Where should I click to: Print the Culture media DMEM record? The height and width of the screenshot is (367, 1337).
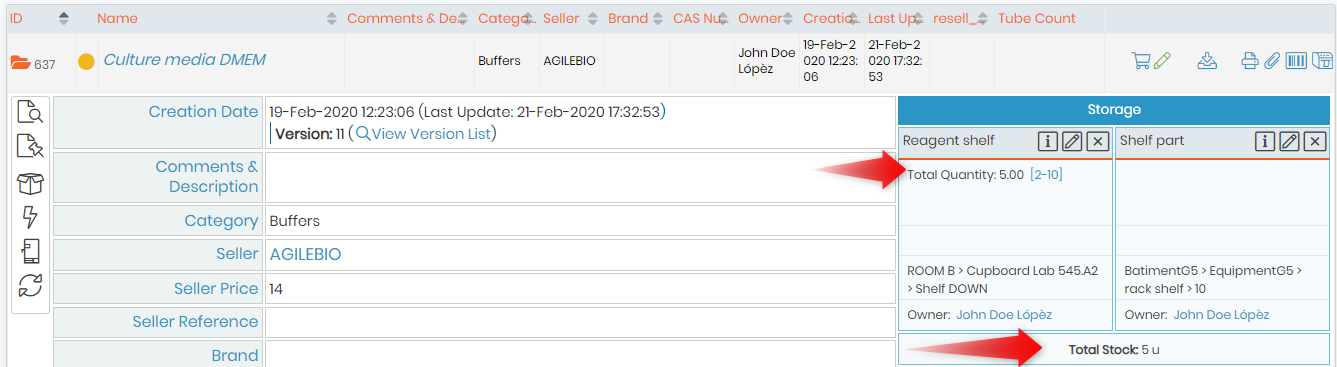tap(1250, 61)
